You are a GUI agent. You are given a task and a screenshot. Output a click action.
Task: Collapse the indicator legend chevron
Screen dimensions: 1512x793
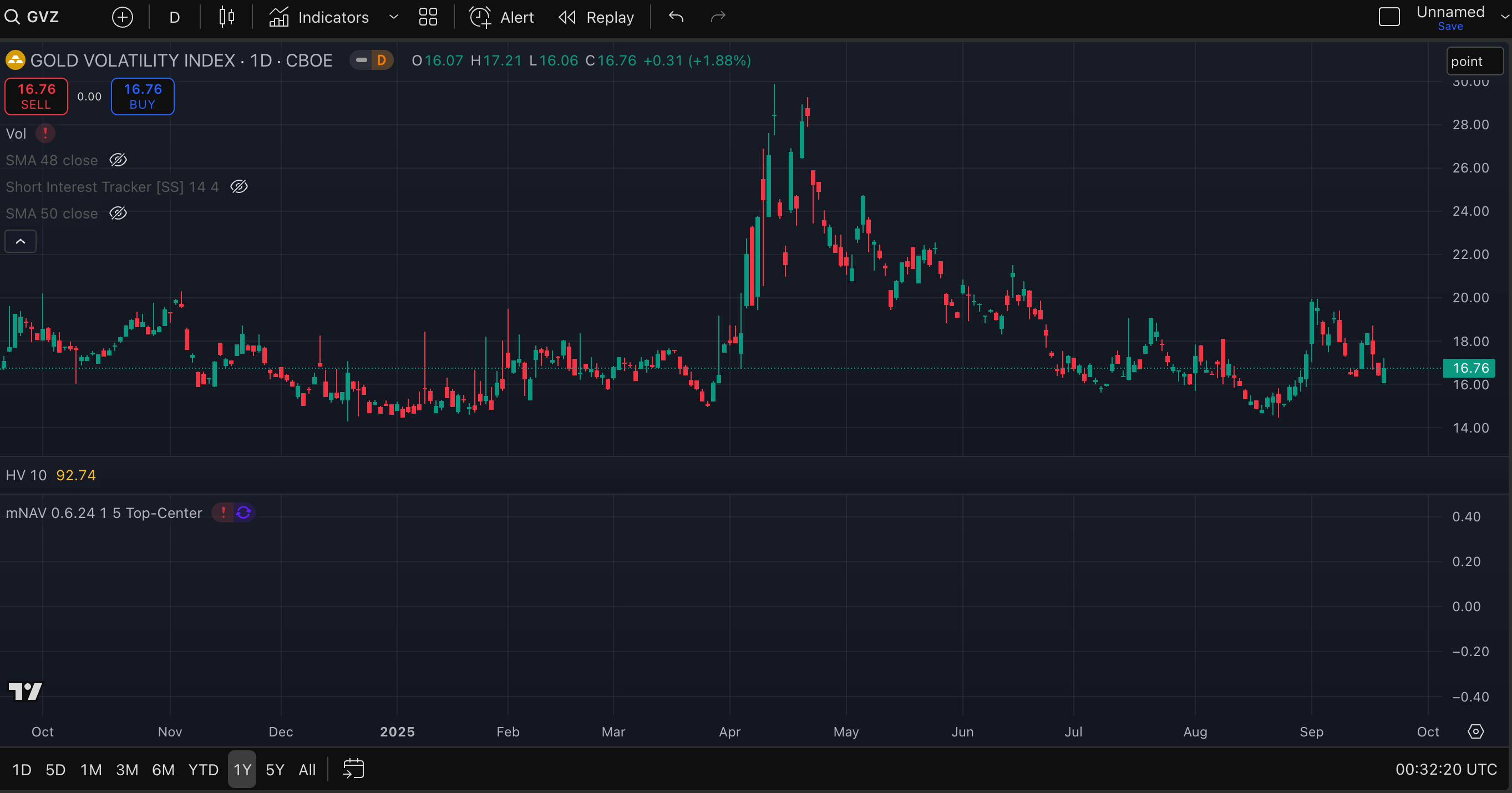tap(21, 241)
